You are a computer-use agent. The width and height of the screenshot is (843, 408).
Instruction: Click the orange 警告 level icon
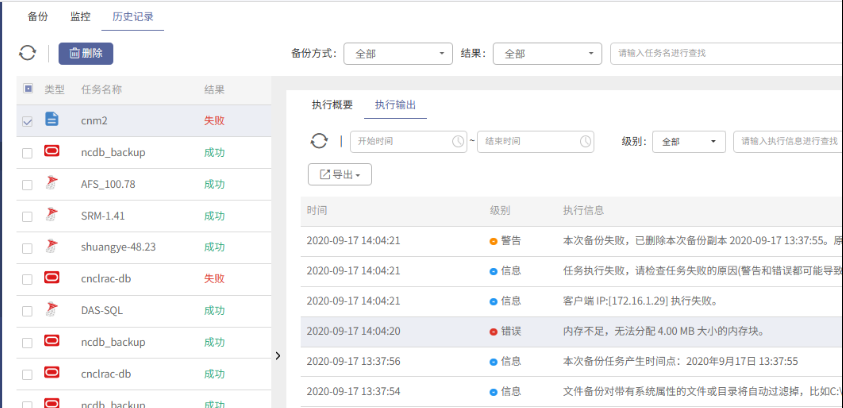click(494, 241)
